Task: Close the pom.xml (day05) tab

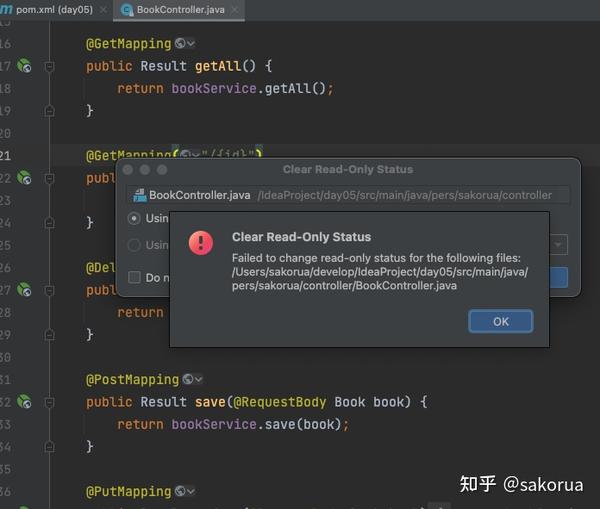Action: [x=103, y=10]
